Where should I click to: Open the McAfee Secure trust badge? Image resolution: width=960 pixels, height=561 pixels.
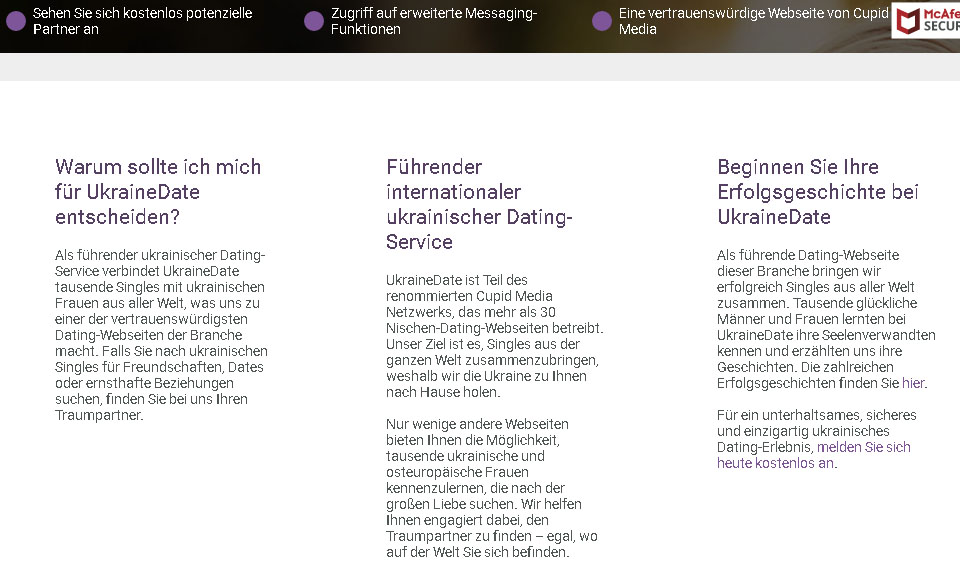coord(926,21)
